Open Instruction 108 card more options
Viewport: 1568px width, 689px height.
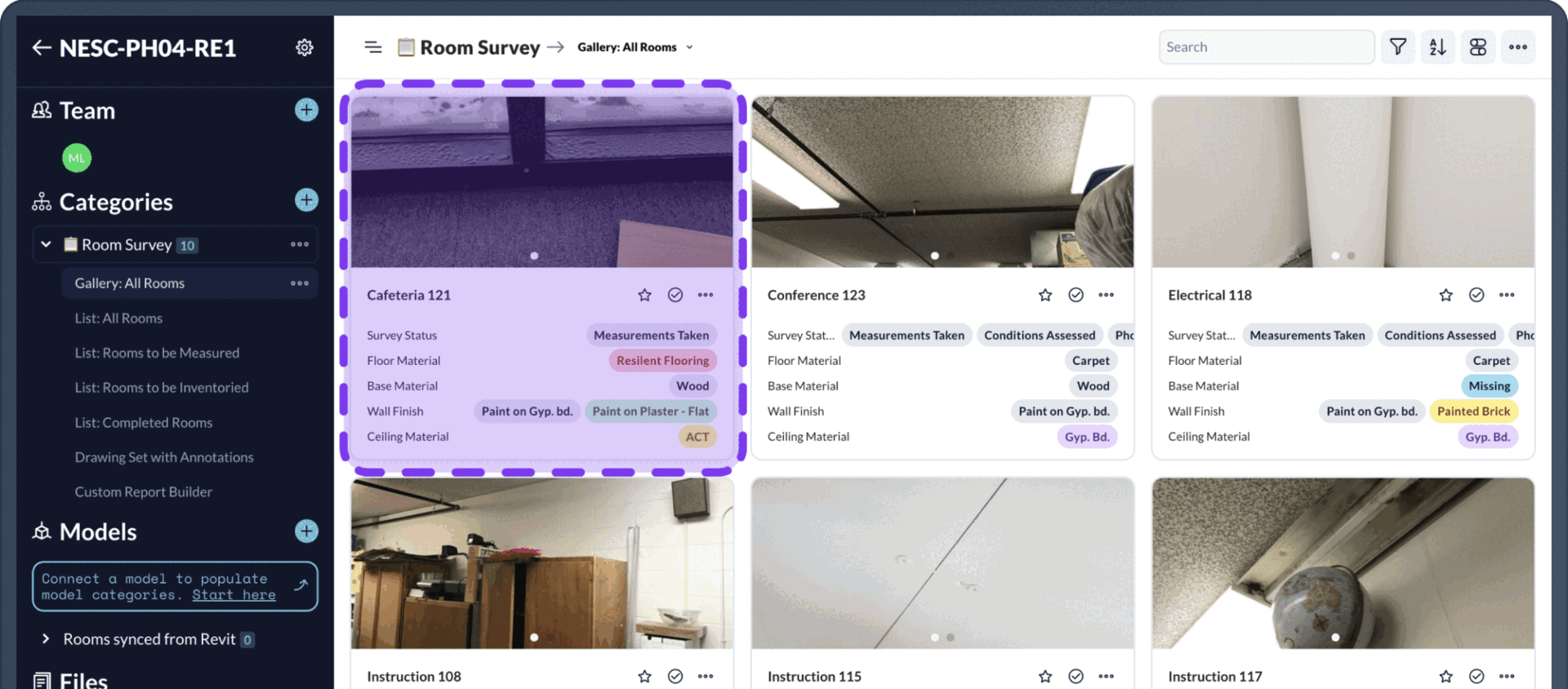click(x=706, y=676)
